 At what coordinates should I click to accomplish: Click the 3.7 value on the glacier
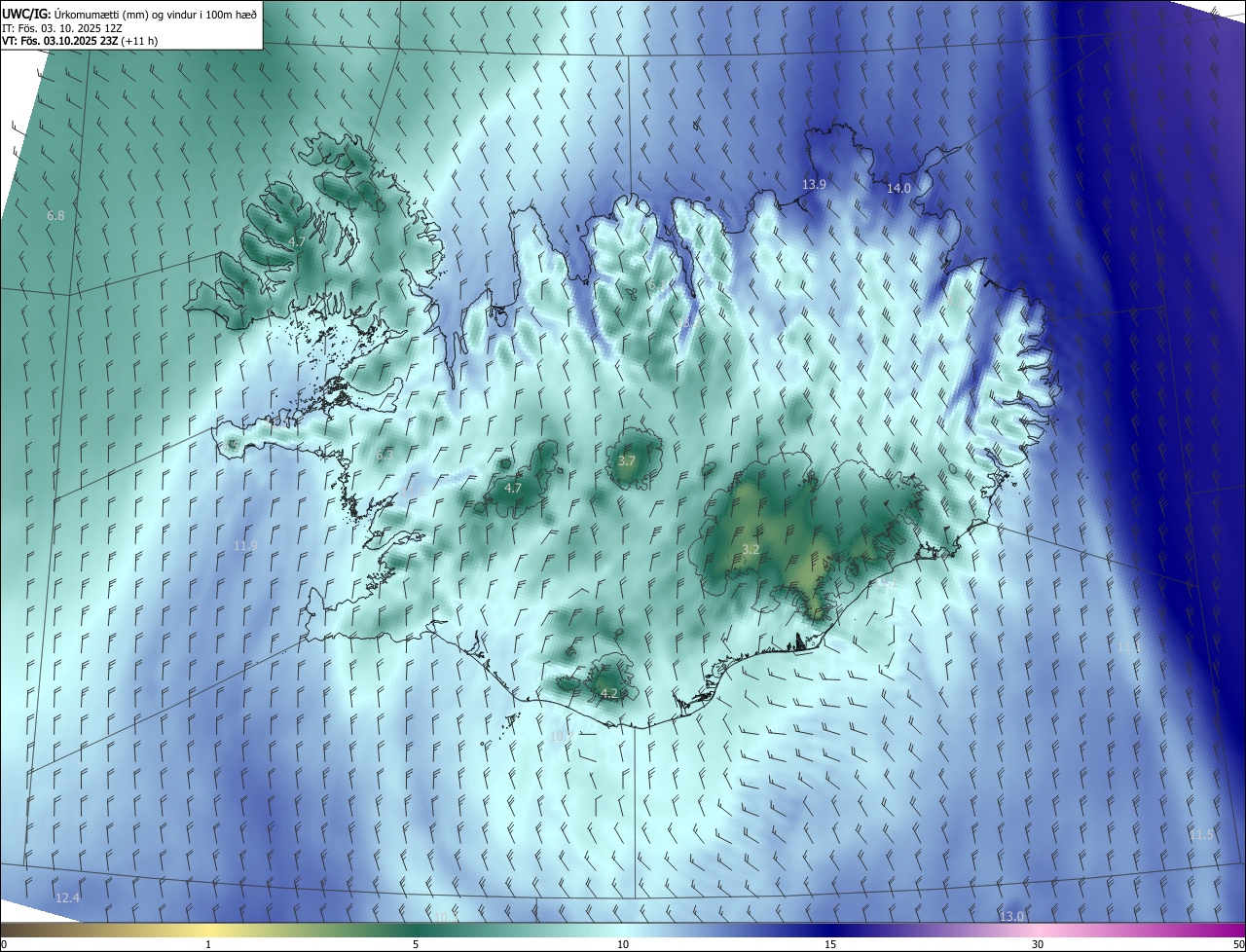point(626,460)
